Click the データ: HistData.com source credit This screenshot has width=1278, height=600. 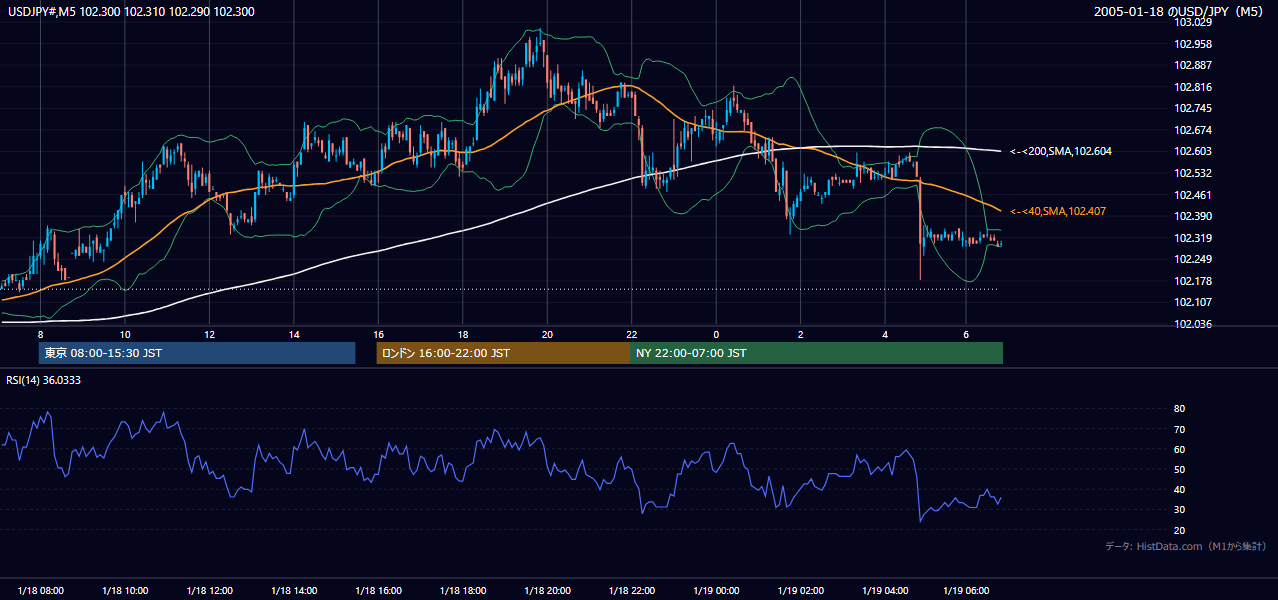coord(1185,546)
